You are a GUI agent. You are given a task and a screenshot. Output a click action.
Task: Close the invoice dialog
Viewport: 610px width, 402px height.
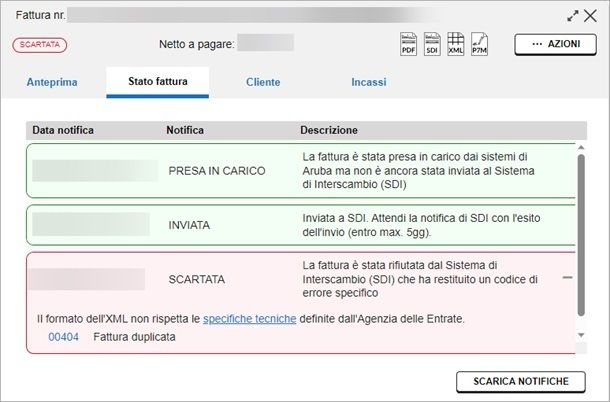[x=590, y=16]
